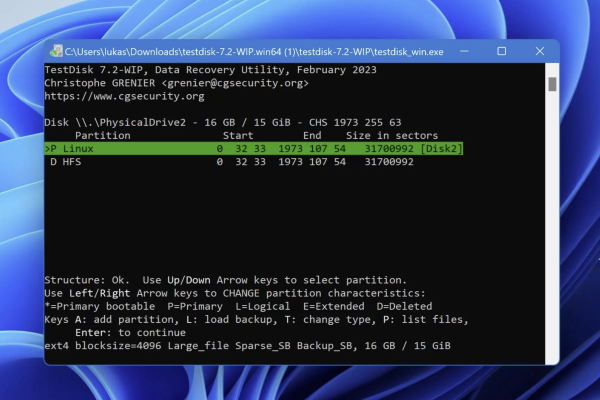Screen dimensions: 600x400
Task: Click the grenier@cgsecurity.org email address
Action: [232, 84]
